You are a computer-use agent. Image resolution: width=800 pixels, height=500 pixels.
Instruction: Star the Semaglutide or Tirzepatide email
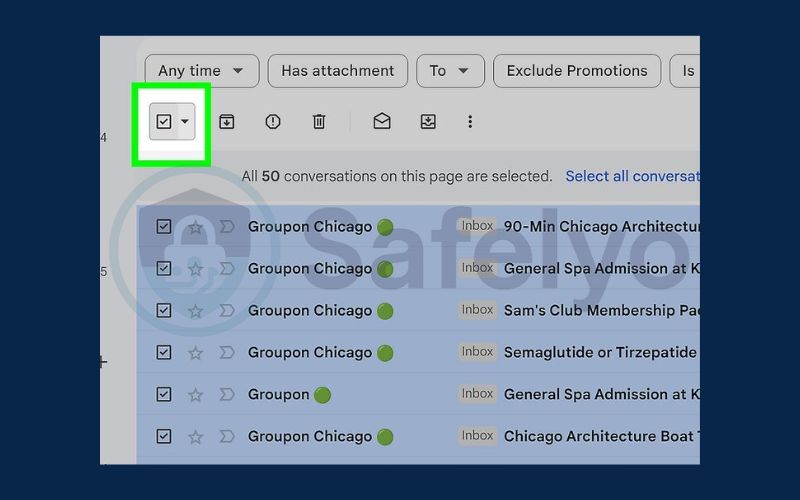(x=195, y=353)
